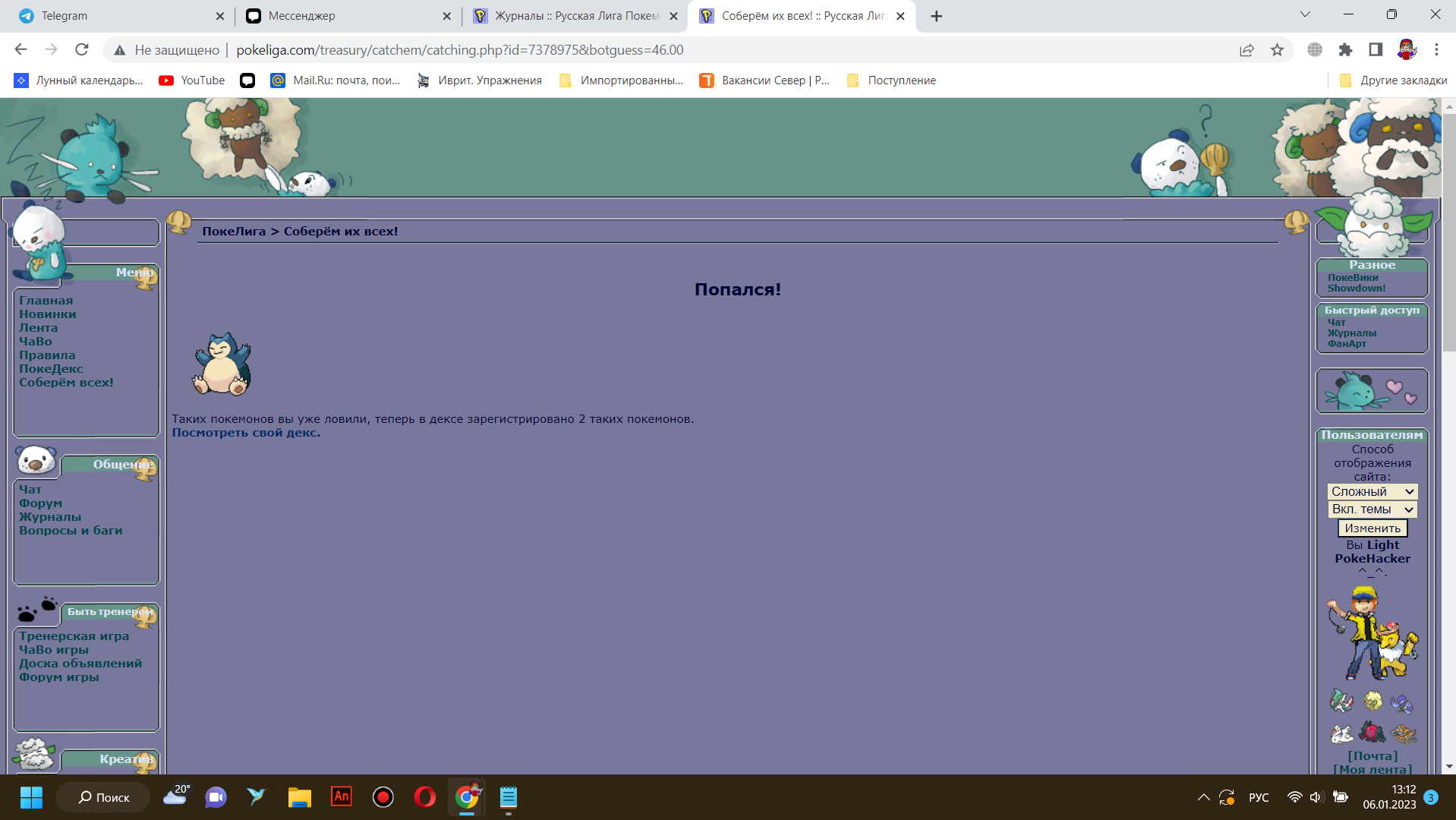Open the weather widget in taskbar
Screen dimensions: 1456x820
(176, 796)
